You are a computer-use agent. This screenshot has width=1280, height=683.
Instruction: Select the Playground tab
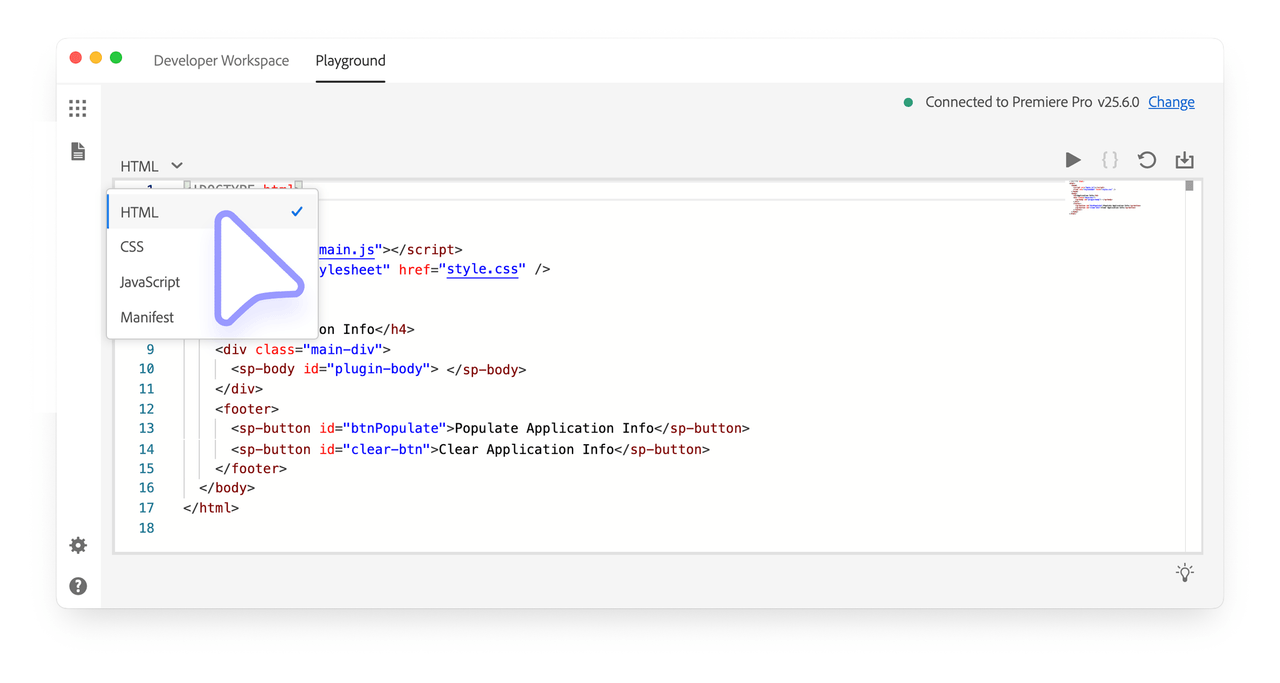click(350, 60)
